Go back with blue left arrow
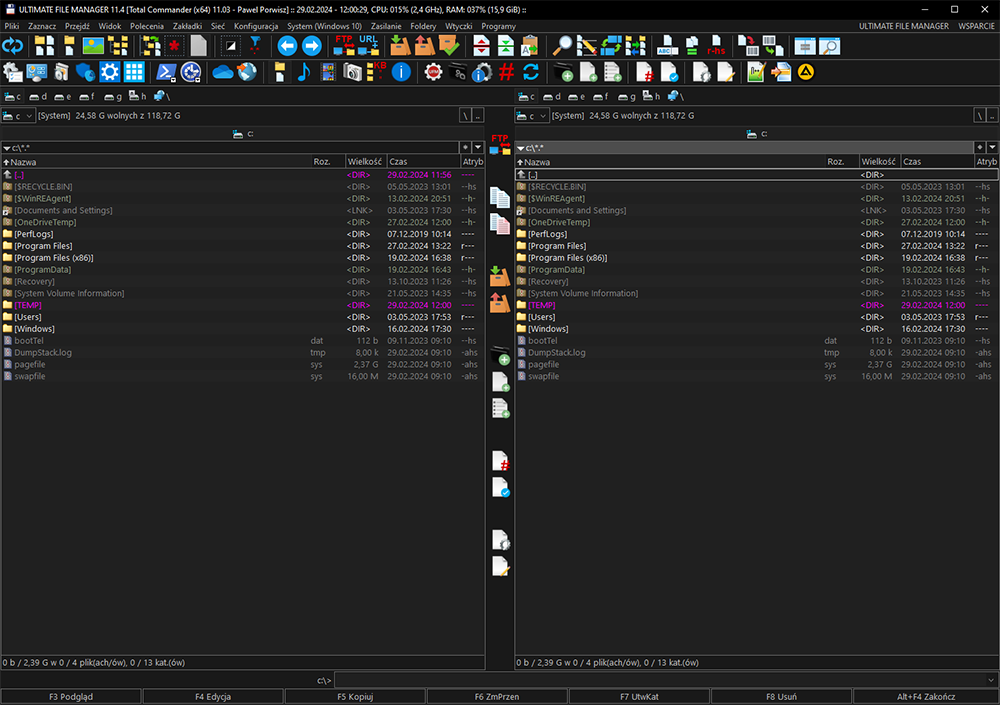This screenshot has width=1000, height=705. tap(288, 46)
